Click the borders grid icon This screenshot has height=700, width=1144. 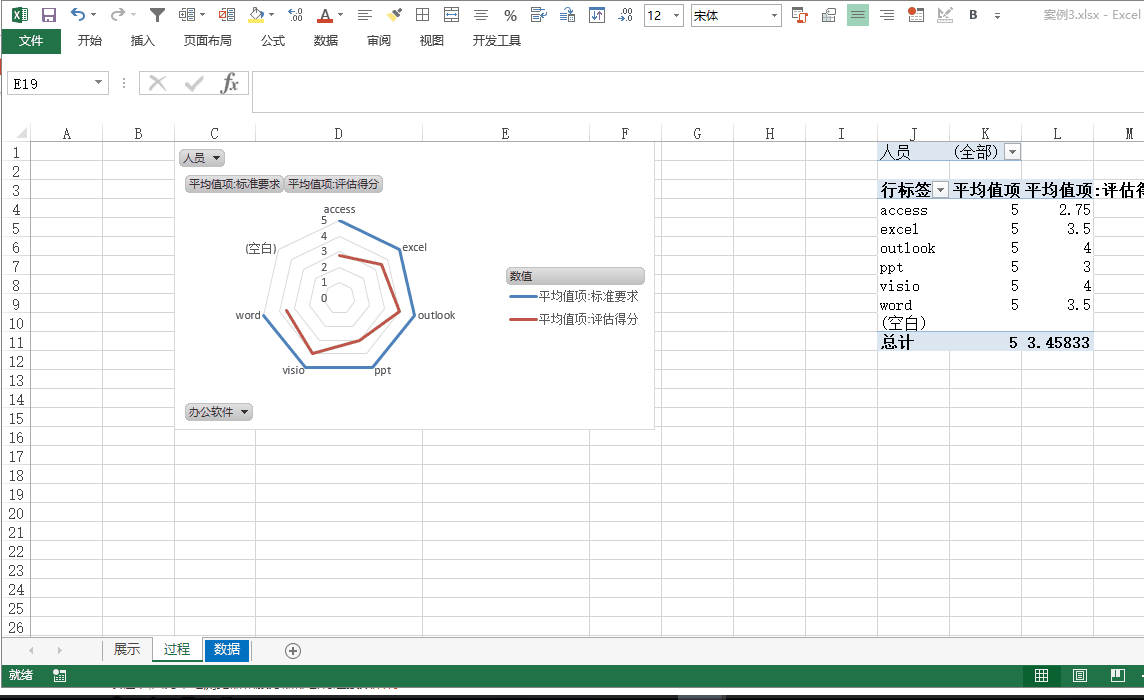click(x=422, y=15)
